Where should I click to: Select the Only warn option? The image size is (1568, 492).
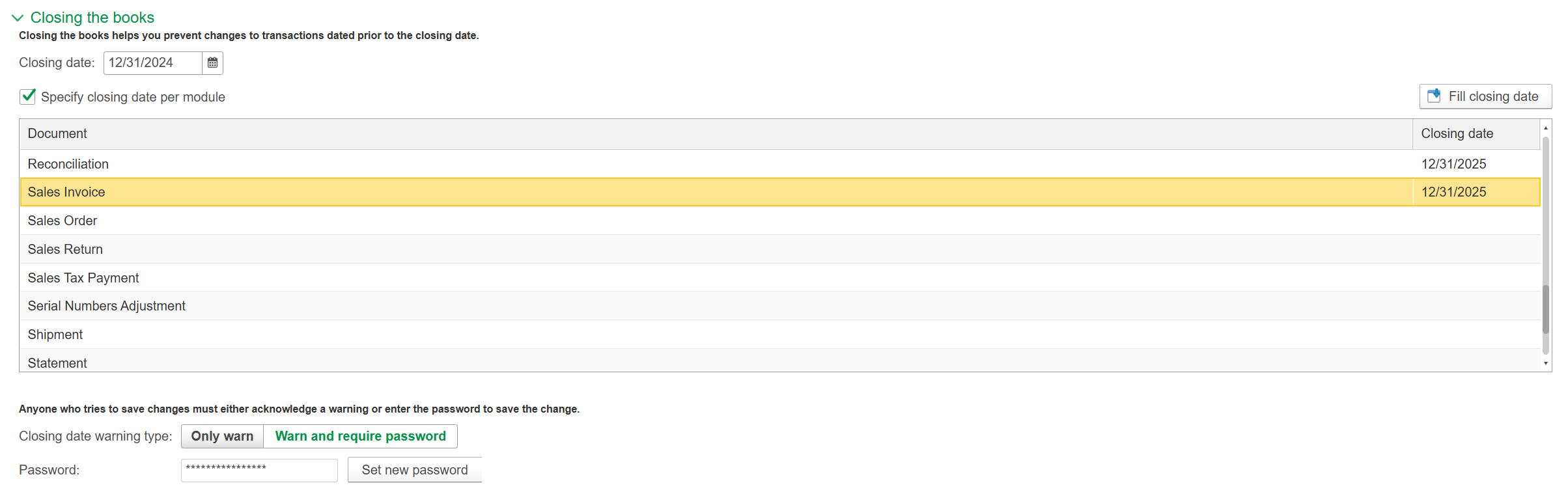pos(222,436)
